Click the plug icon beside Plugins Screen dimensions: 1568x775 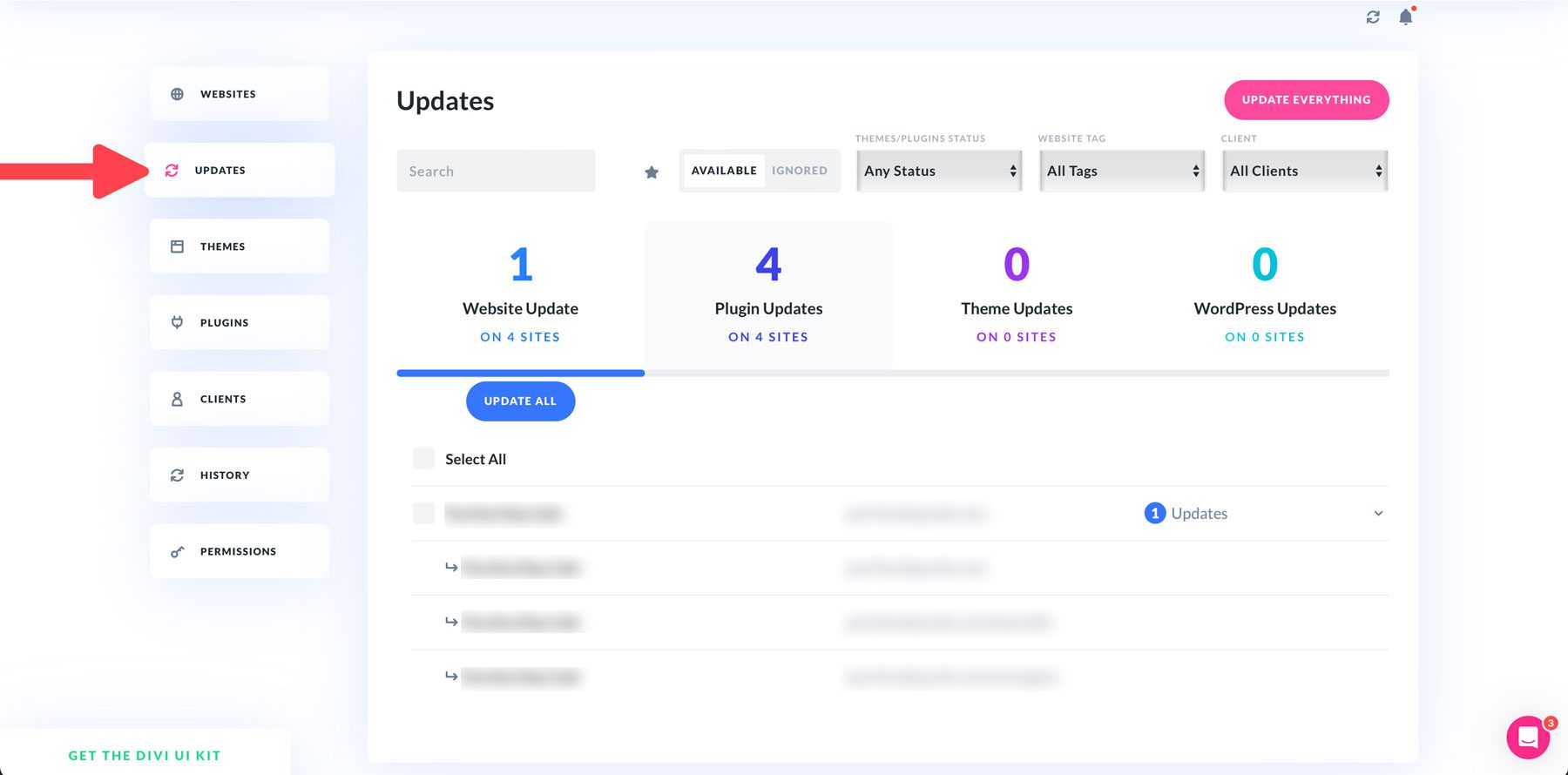(x=177, y=322)
